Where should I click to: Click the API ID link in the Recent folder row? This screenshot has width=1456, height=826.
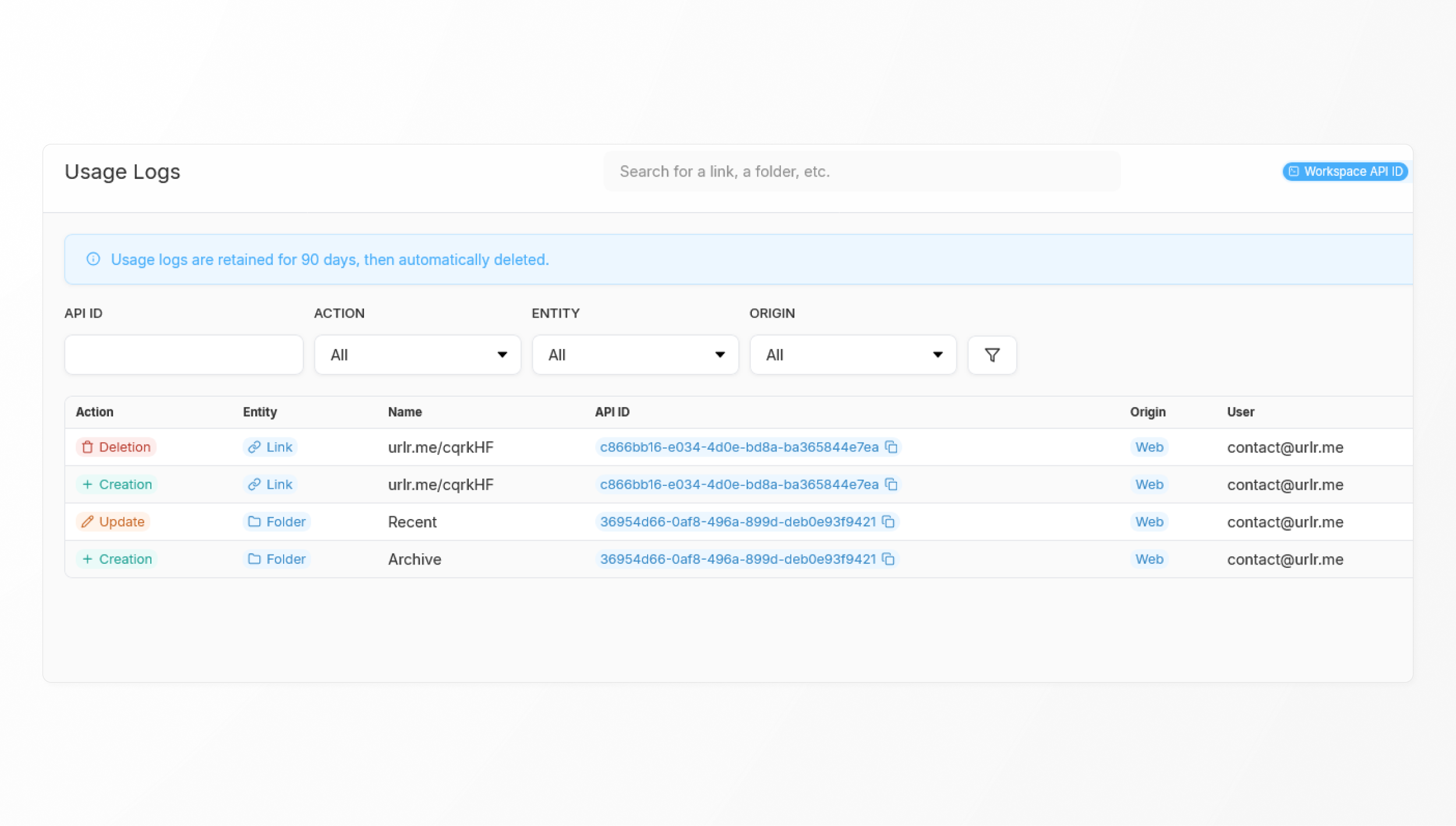click(737, 521)
